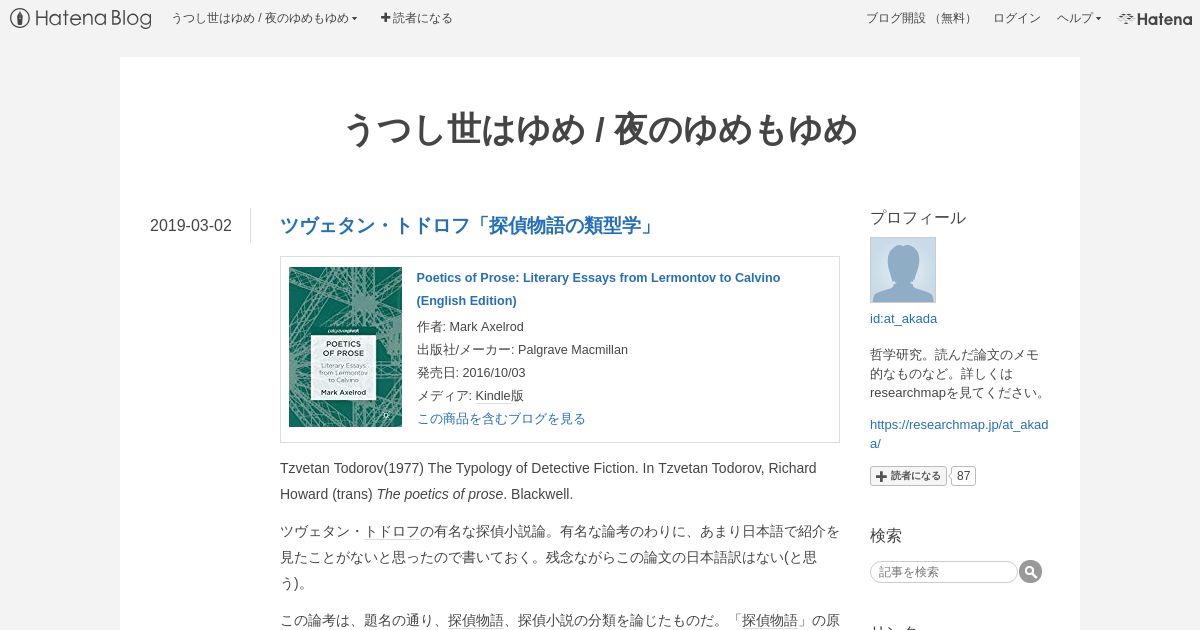The image size is (1200, 630).
Task: Open the うつし世はゆめ blog dropdown menu
Action: point(264,18)
